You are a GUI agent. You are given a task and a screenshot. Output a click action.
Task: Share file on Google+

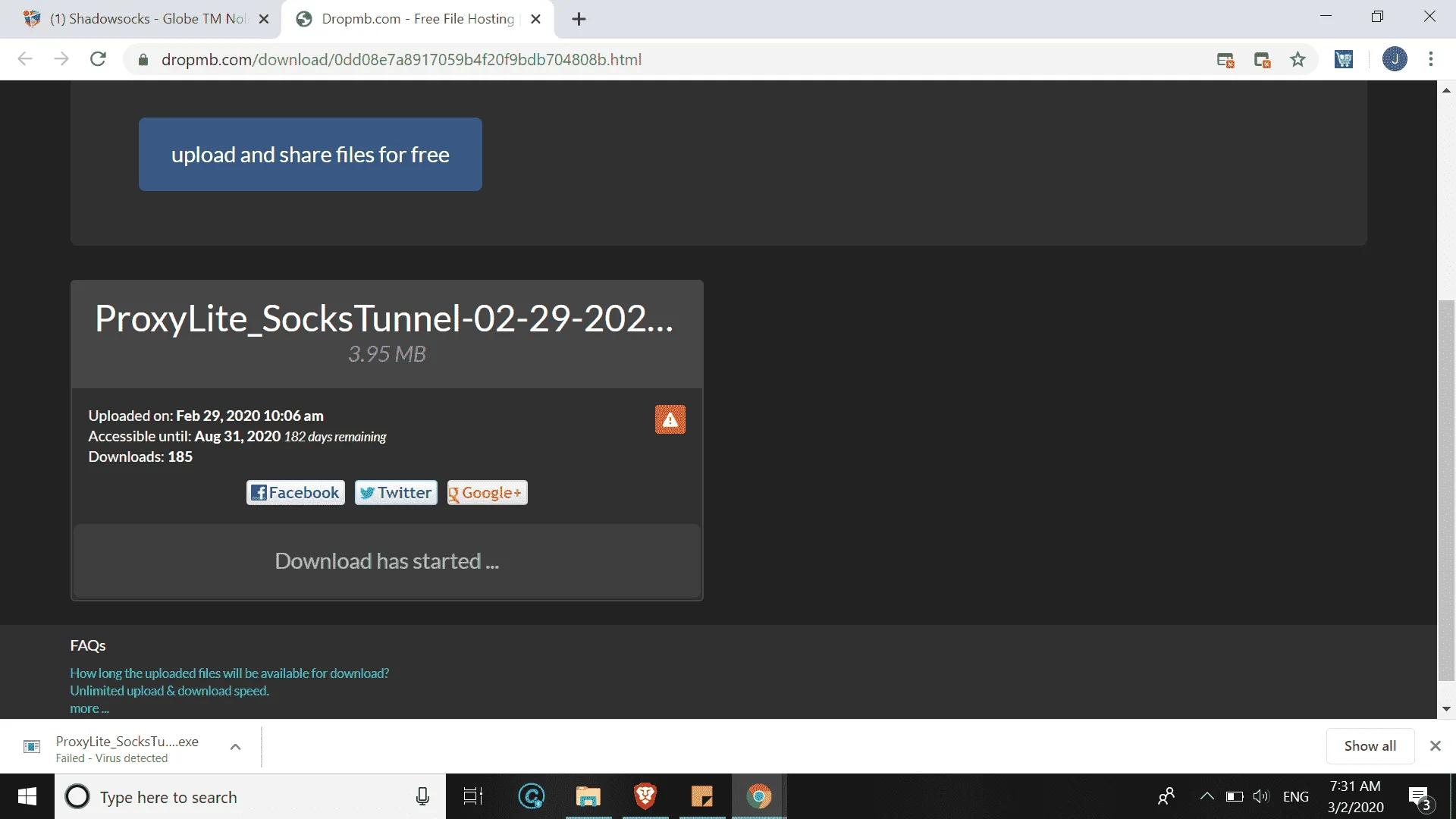pyautogui.click(x=487, y=493)
